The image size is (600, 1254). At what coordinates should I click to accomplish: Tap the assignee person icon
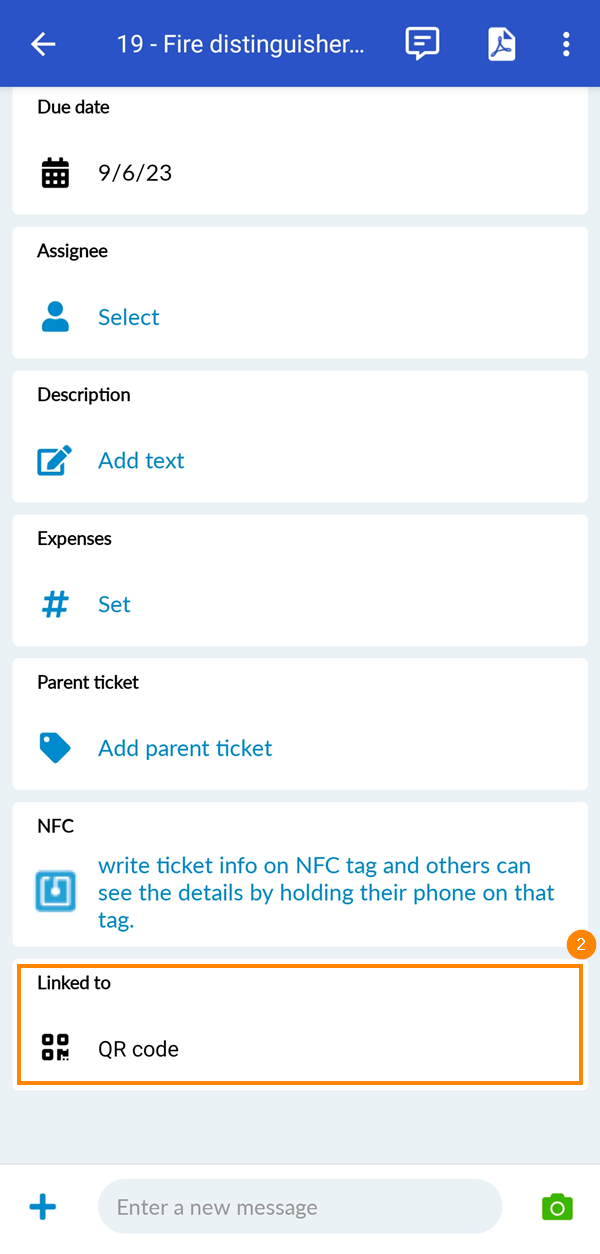[x=55, y=317]
